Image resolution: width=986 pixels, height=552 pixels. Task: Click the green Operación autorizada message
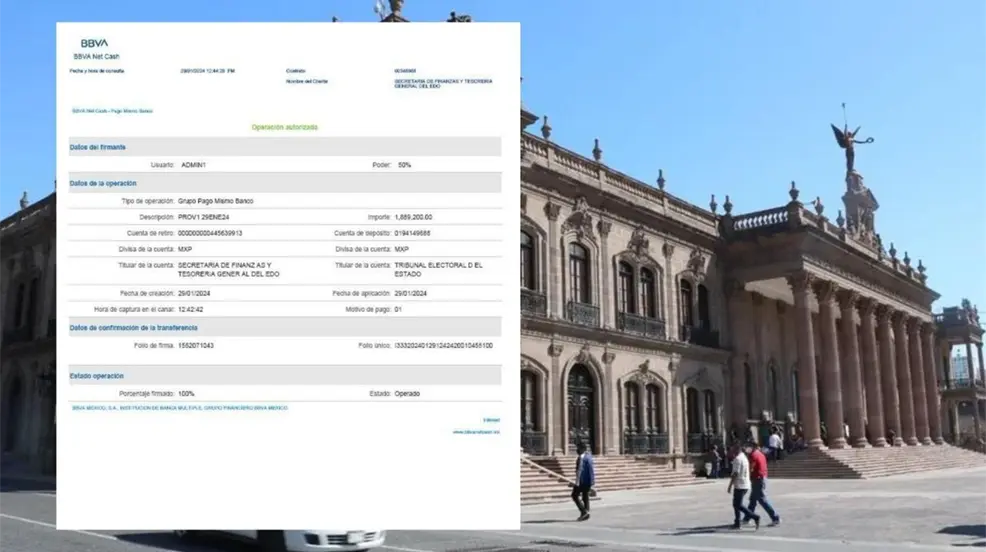click(285, 128)
